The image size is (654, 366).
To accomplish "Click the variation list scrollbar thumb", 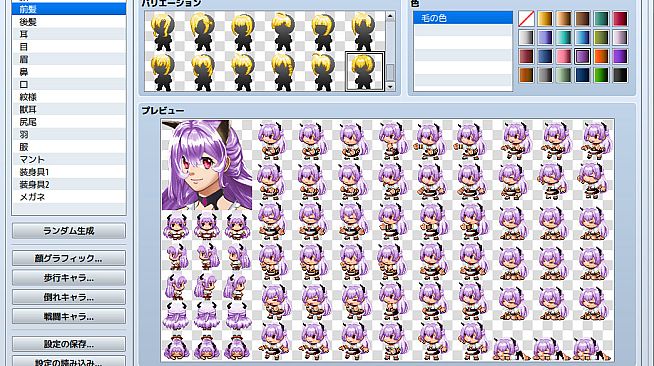I will (x=390, y=72).
